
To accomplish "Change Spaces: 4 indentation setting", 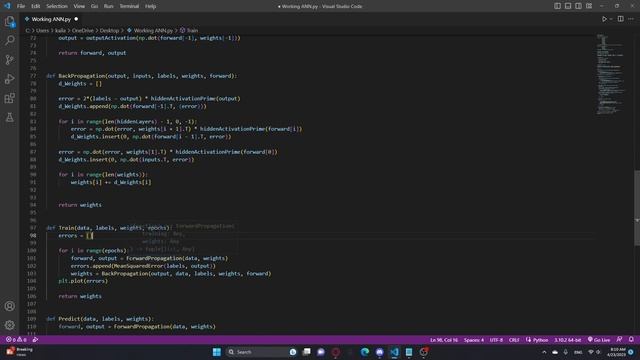I will (x=474, y=340).
